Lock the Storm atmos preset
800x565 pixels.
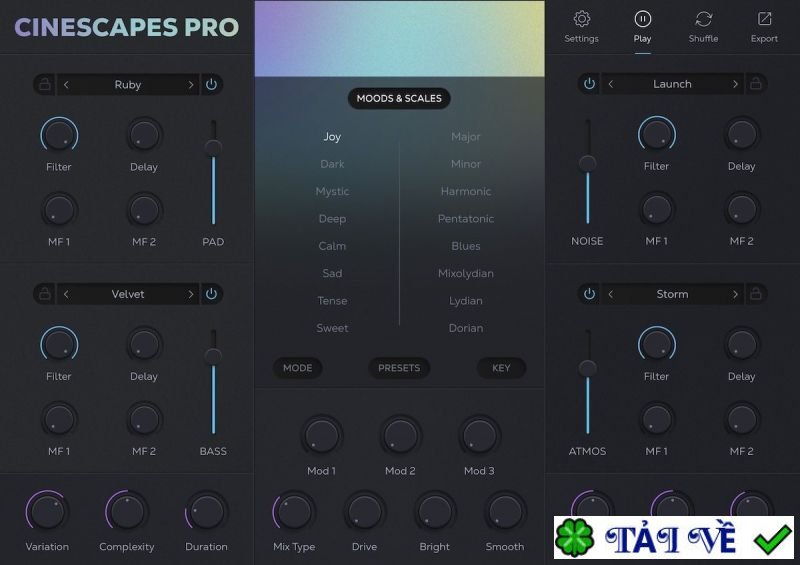pos(755,294)
